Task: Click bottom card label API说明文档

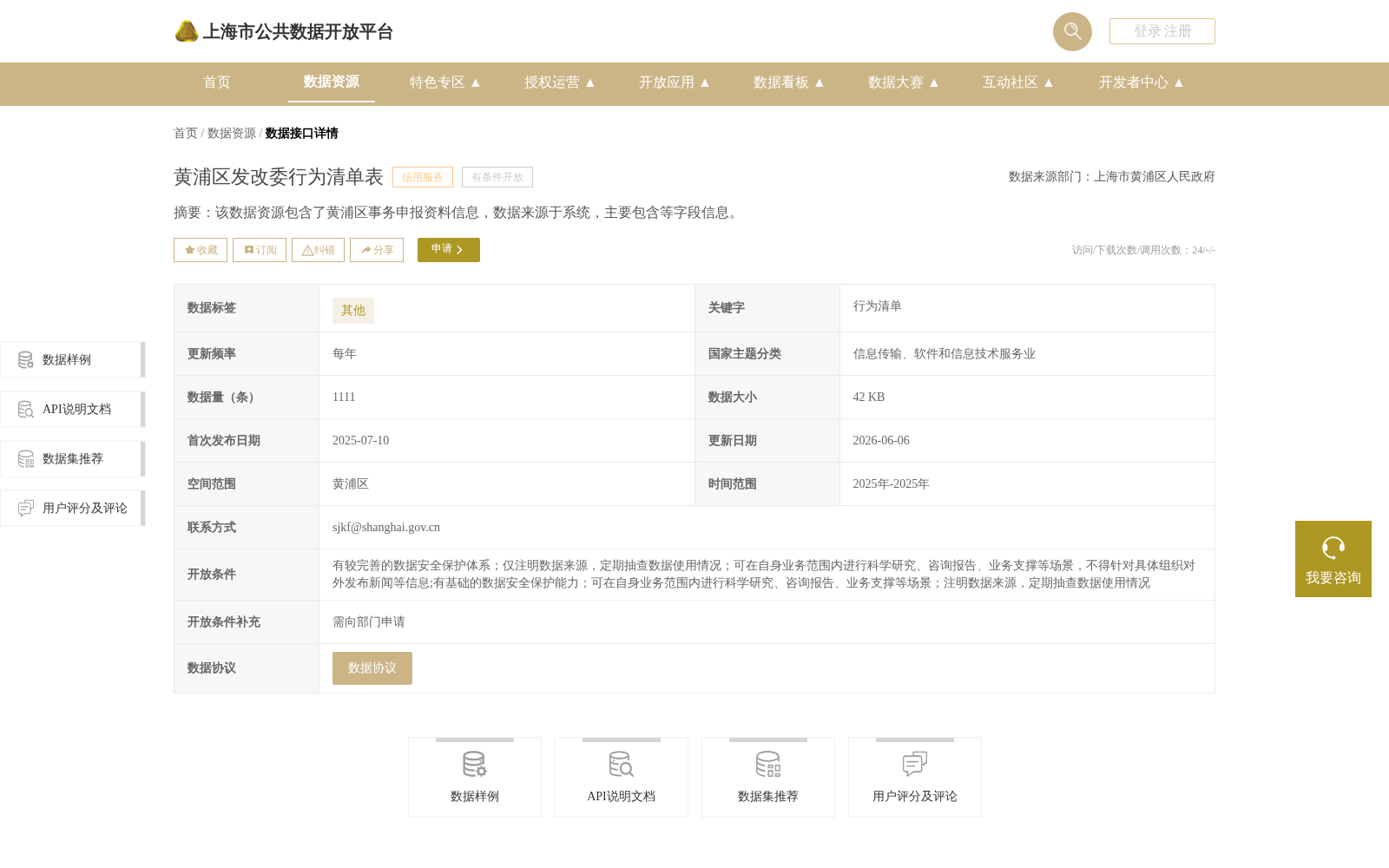Action: click(x=622, y=797)
